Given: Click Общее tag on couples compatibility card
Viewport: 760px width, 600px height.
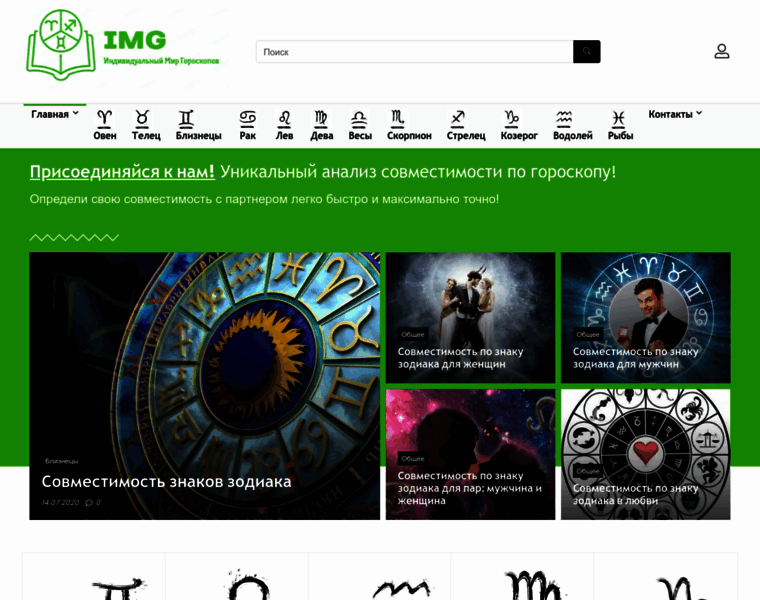Looking at the screenshot, I should click(x=412, y=458).
